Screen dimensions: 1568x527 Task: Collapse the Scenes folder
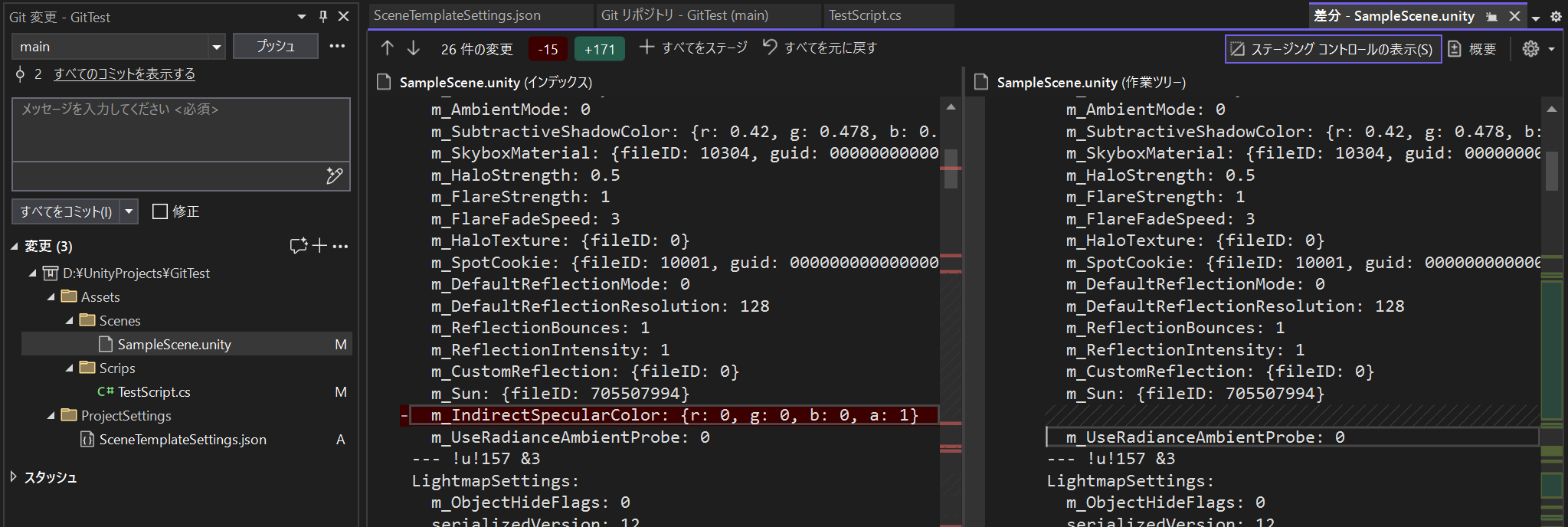tap(69, 320)
